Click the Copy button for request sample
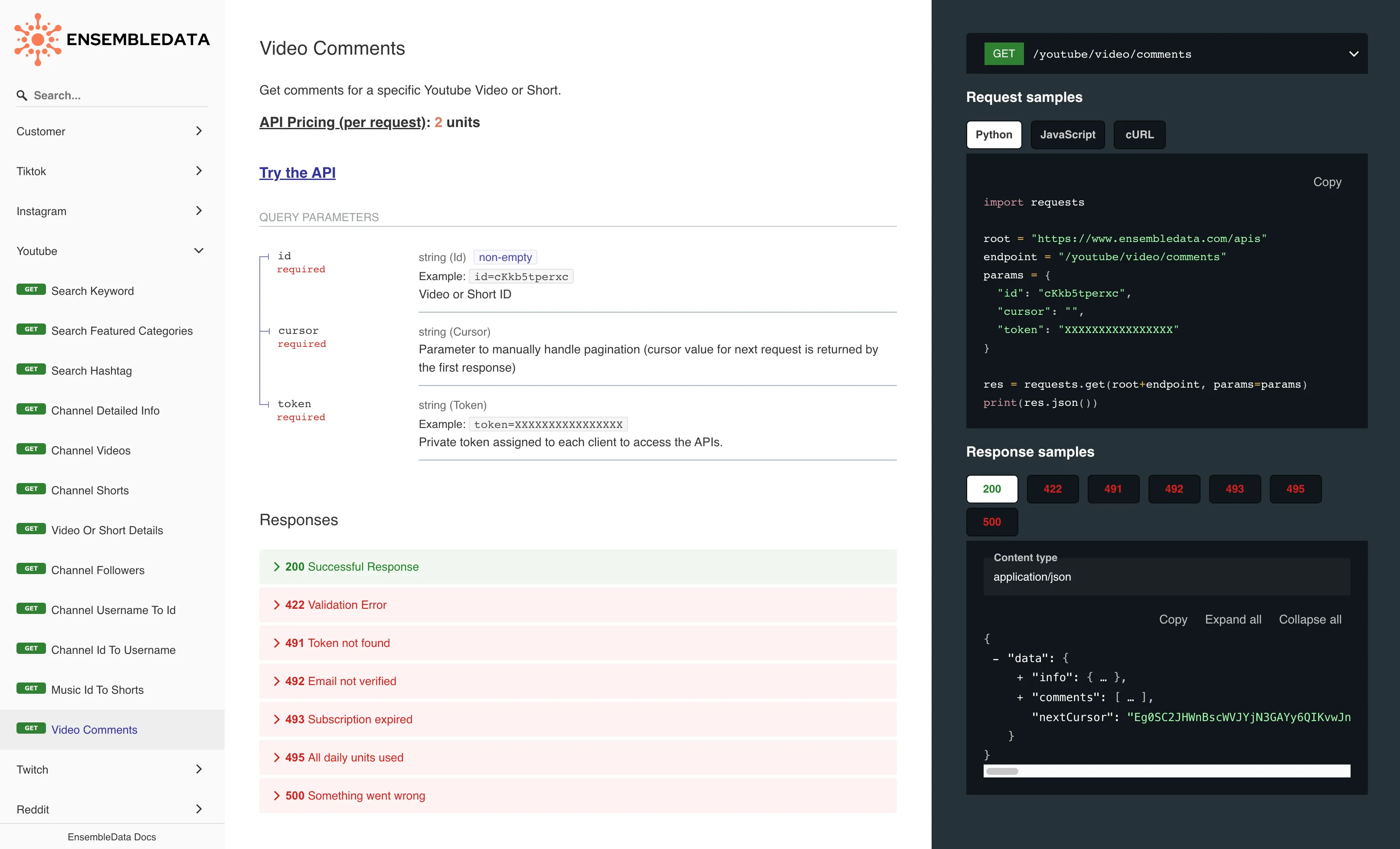The height and width of the screenshot is (849, 1400). pyautogui.click(x=1328, y=181)
